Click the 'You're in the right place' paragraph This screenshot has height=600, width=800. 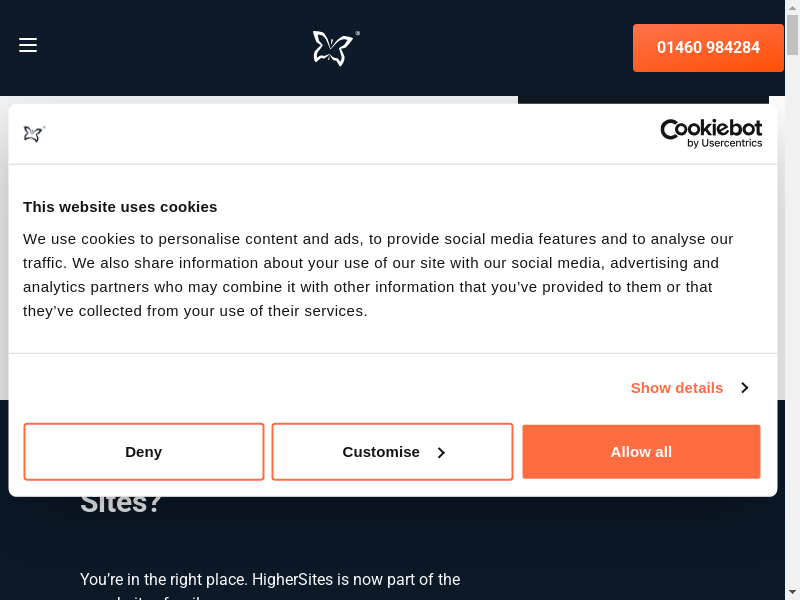(x=270, y=579)
